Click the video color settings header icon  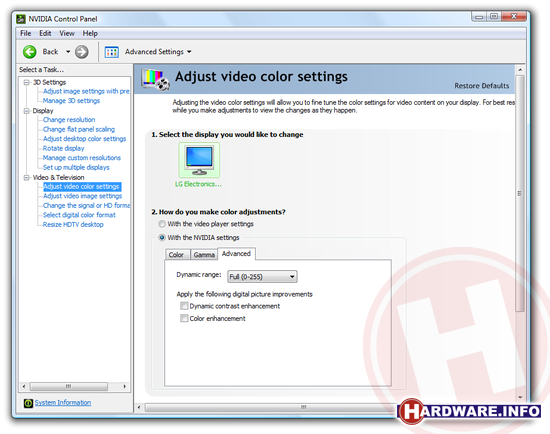tap(155, 79)
